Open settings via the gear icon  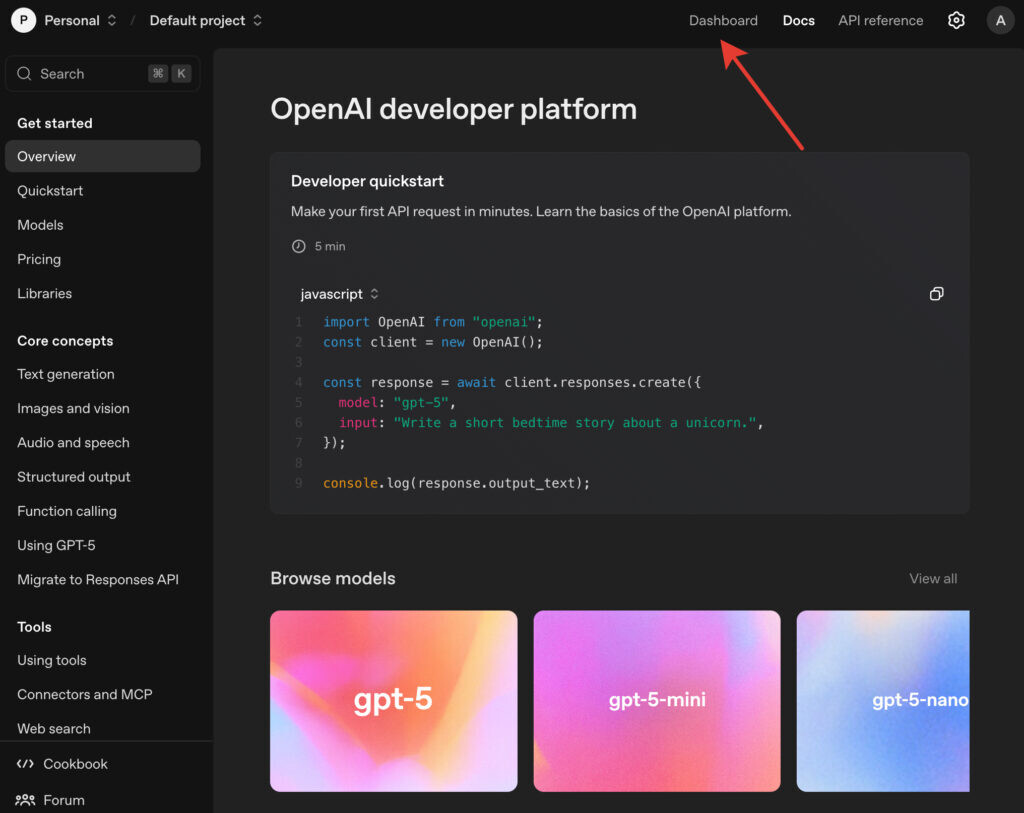tap(956, 20)
